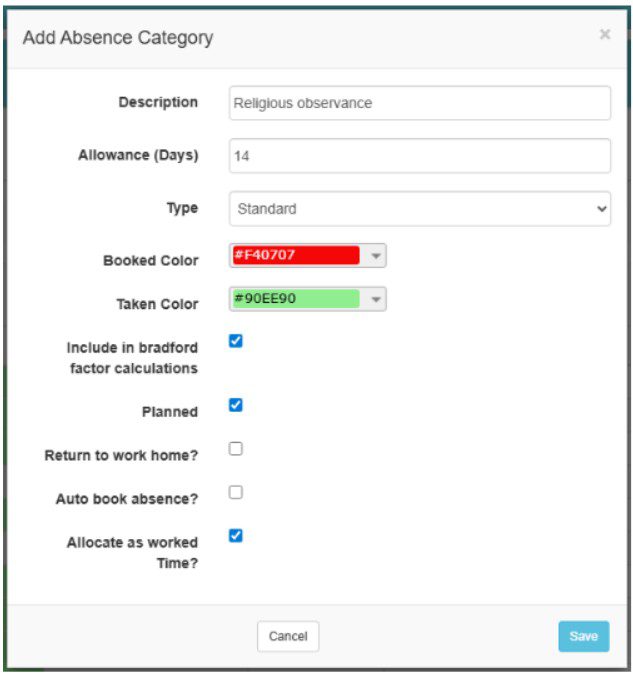Click the Description field label

click(x=158, y=102)
